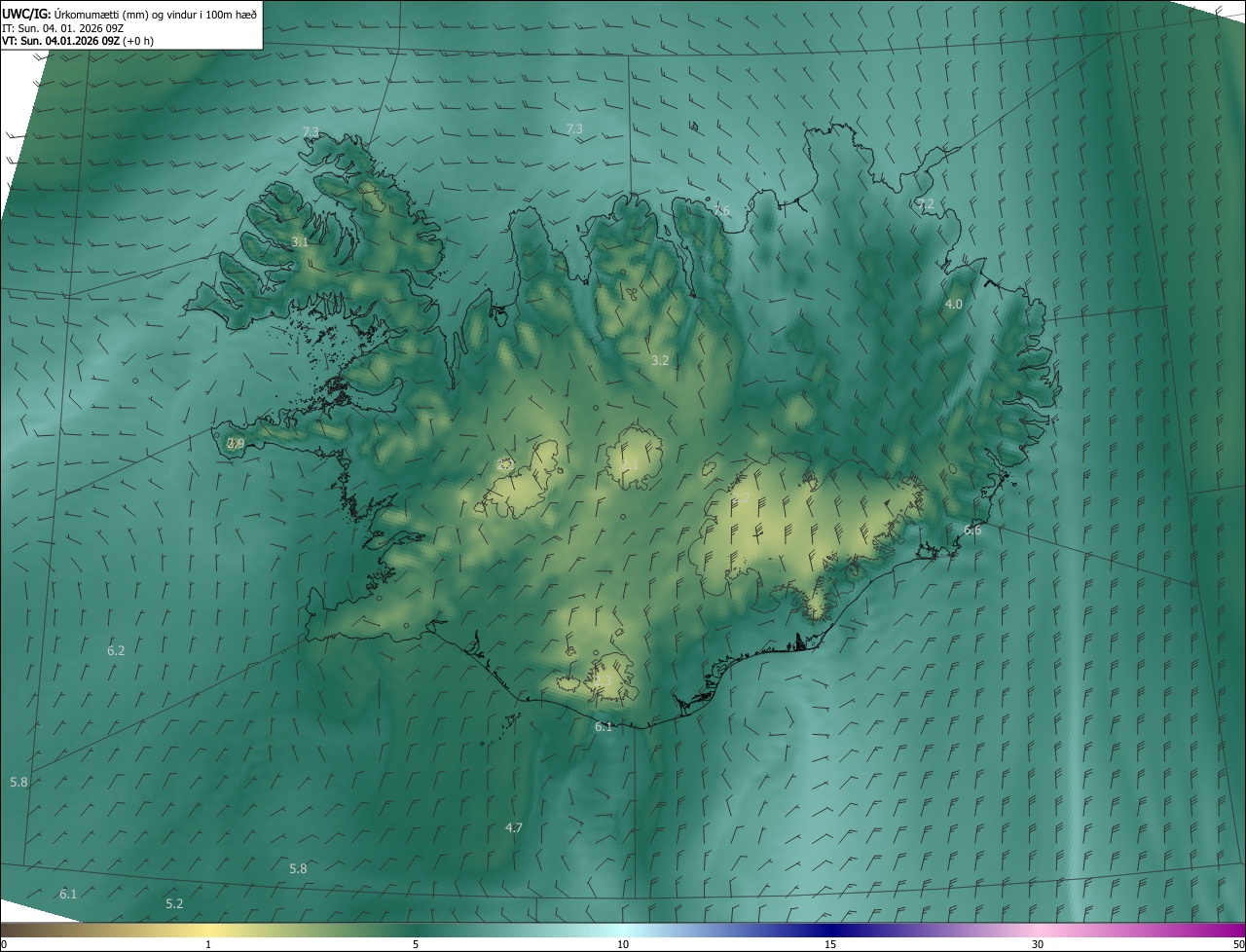
Task: Click the 3.2 value label
Action: pyautogui.click(x=660, y=360)
